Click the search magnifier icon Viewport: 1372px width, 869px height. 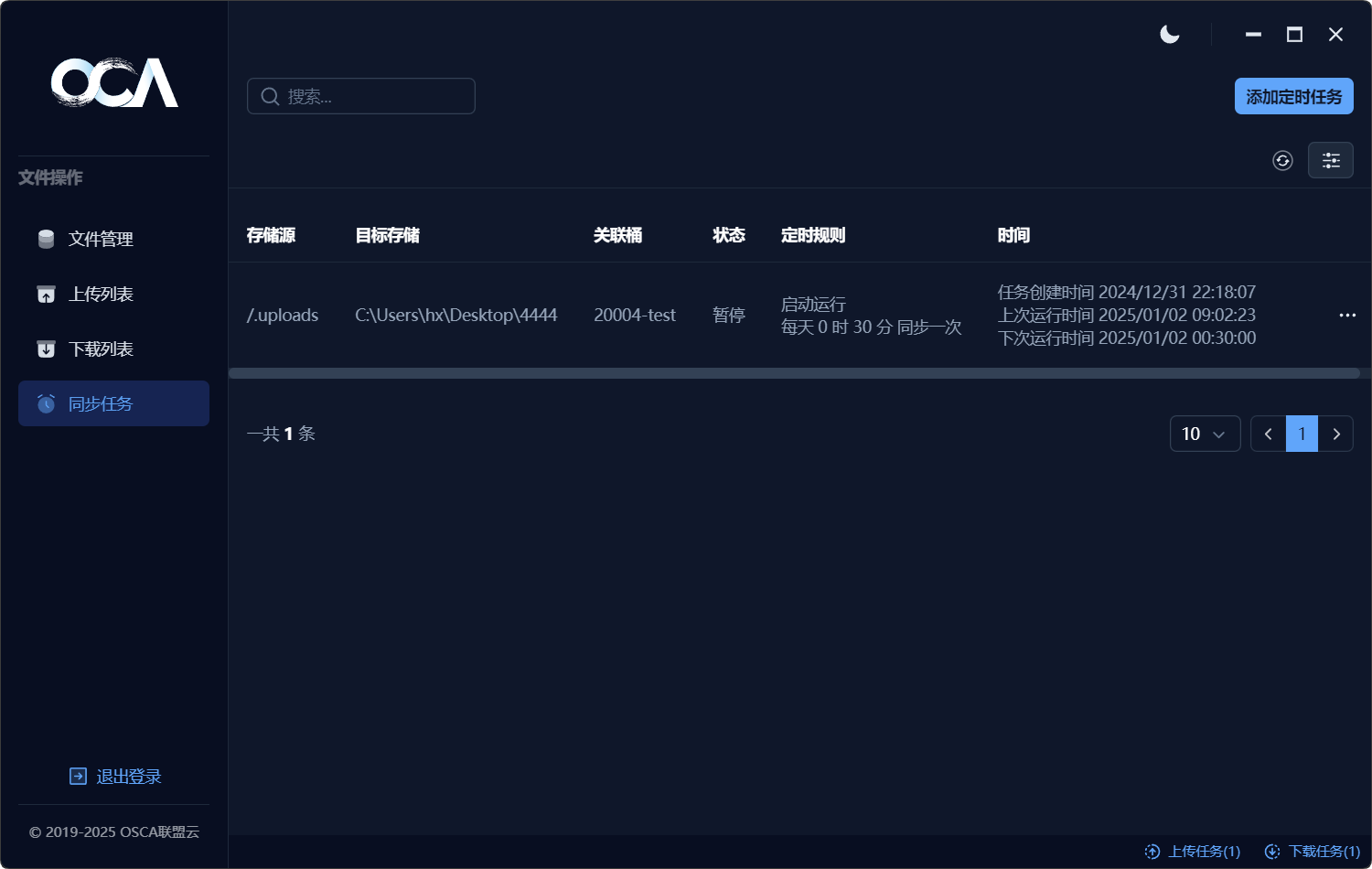click(270, 97)
